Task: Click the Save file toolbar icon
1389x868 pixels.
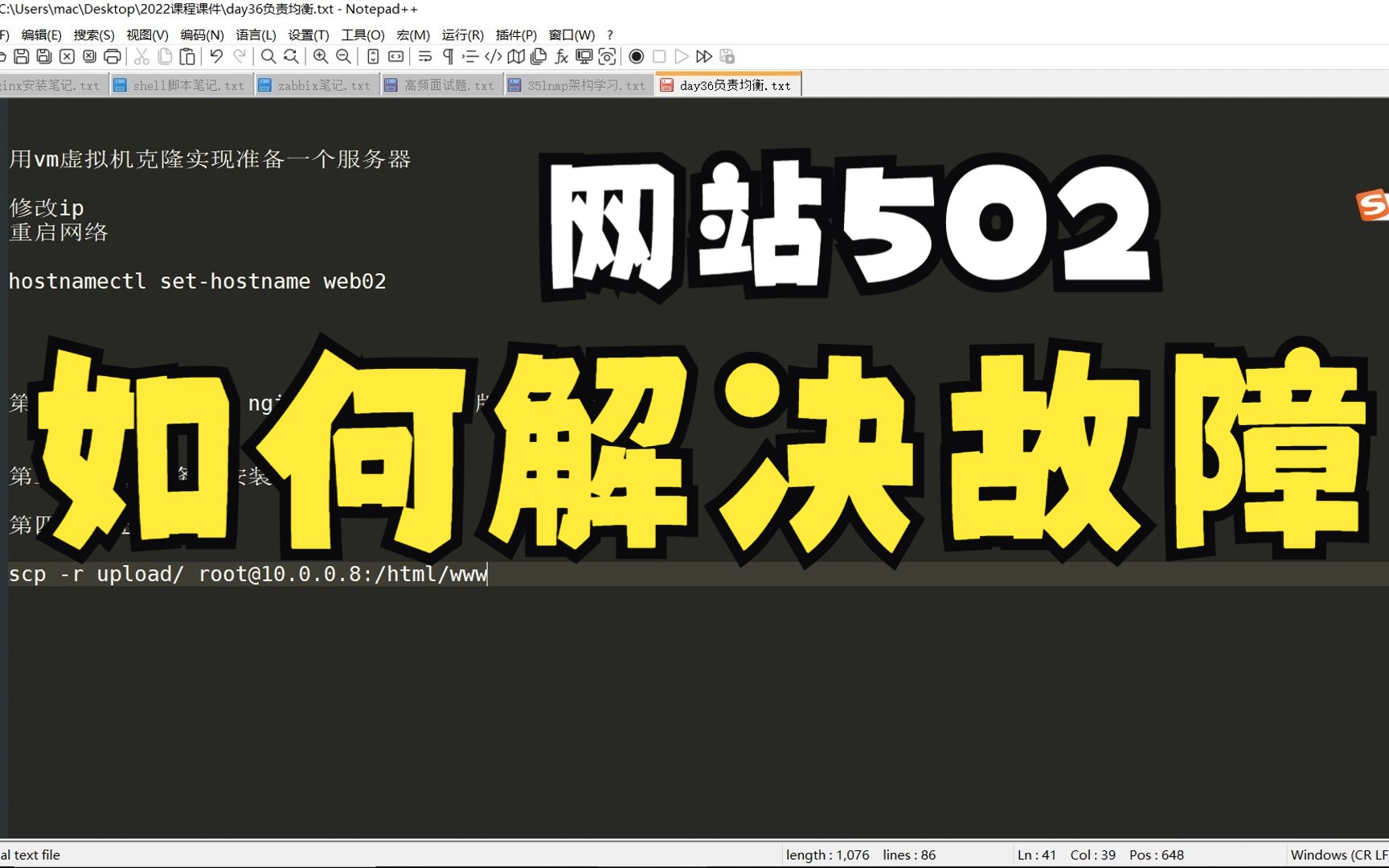Action: point(22,56)
